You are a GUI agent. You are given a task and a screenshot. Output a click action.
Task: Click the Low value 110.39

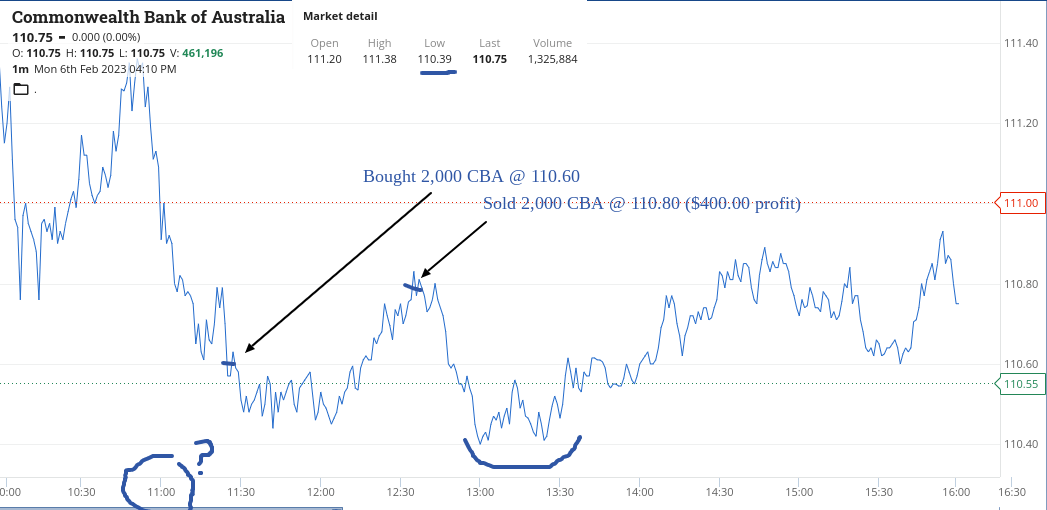coord(435,59)
